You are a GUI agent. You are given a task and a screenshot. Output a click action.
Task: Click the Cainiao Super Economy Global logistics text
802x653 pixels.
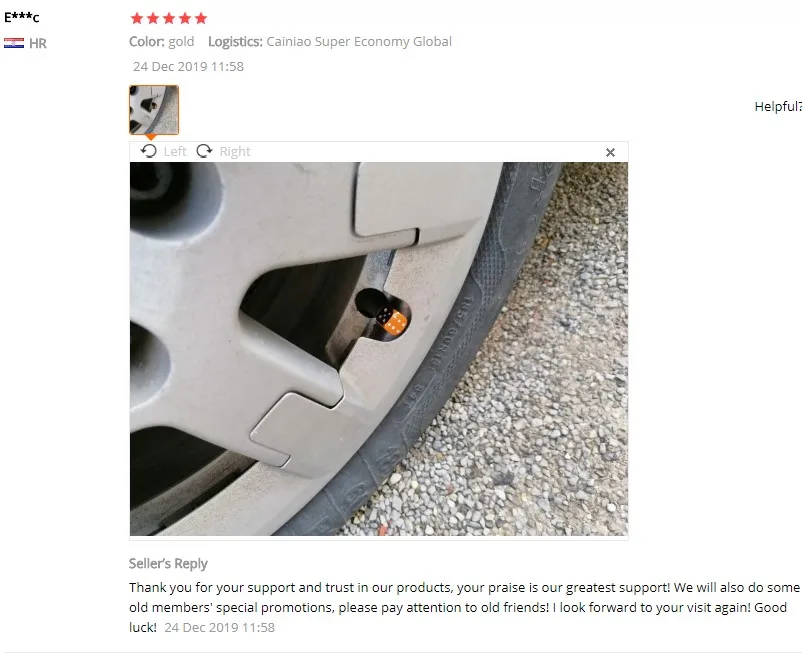(x=359, y=41)
